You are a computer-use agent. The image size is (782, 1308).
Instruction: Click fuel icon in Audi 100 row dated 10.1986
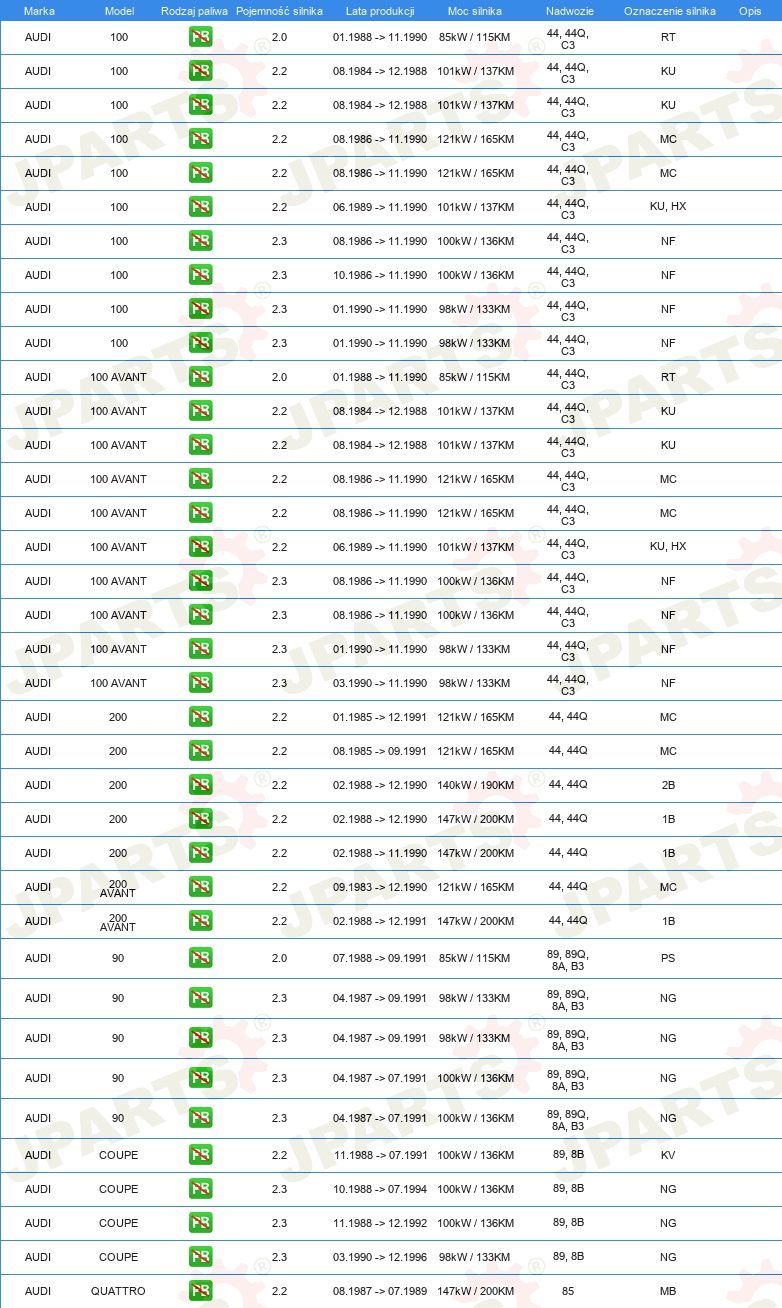pyautogui.click(x=200, y=275)
